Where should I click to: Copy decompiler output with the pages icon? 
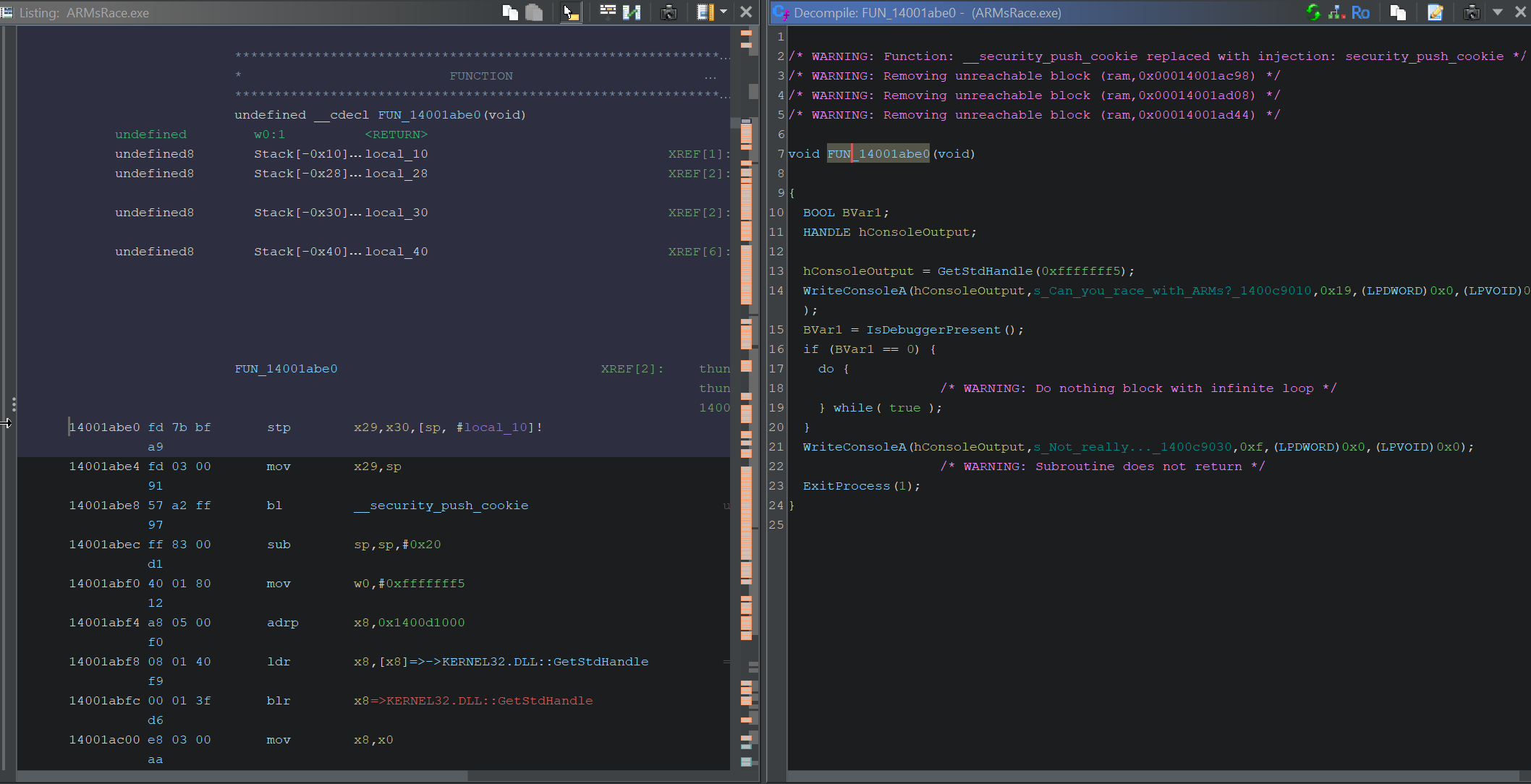1398,12
